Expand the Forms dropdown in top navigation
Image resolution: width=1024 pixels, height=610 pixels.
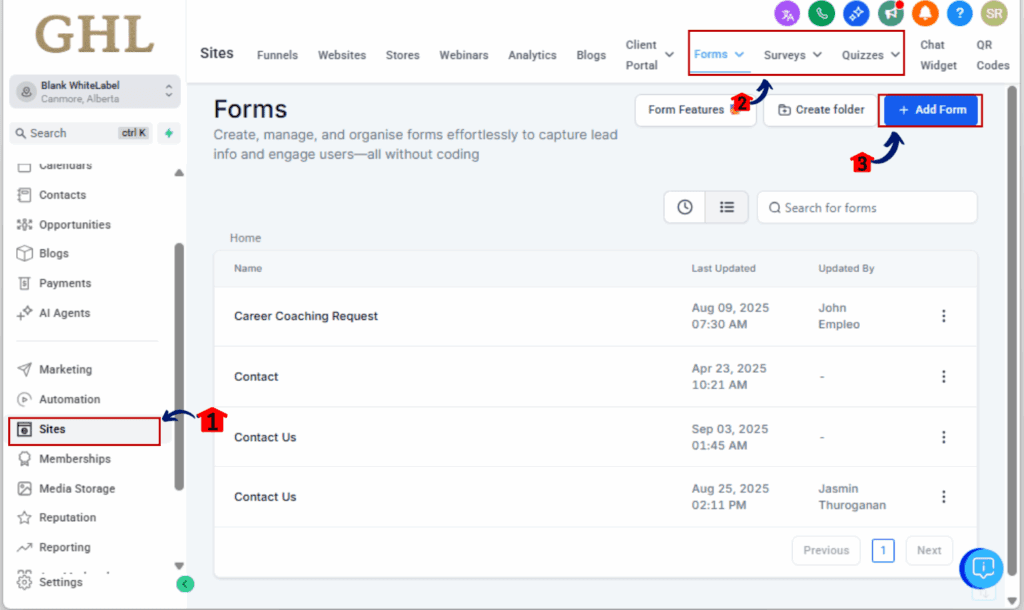click(x=720, y=54)
